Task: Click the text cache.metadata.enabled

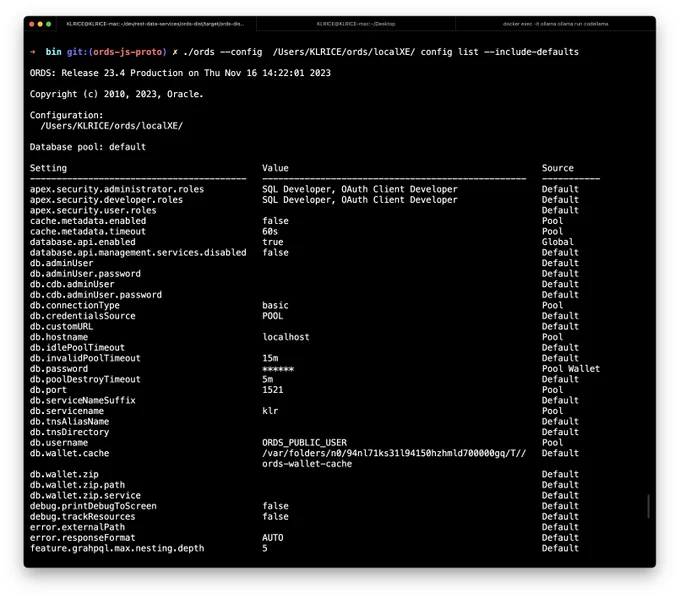Action: [88, 221]
